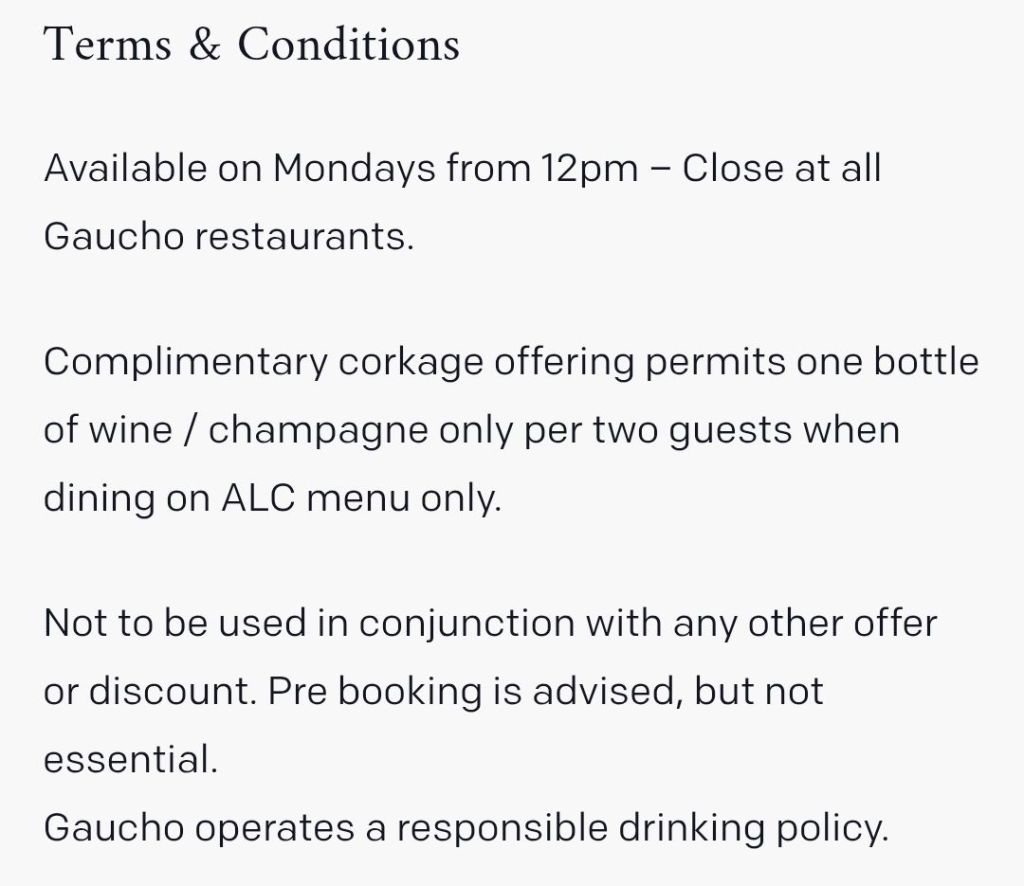The image size is (1024, 886).
Task: Click the word 'essential.'
Action: [x=130, y=760]
